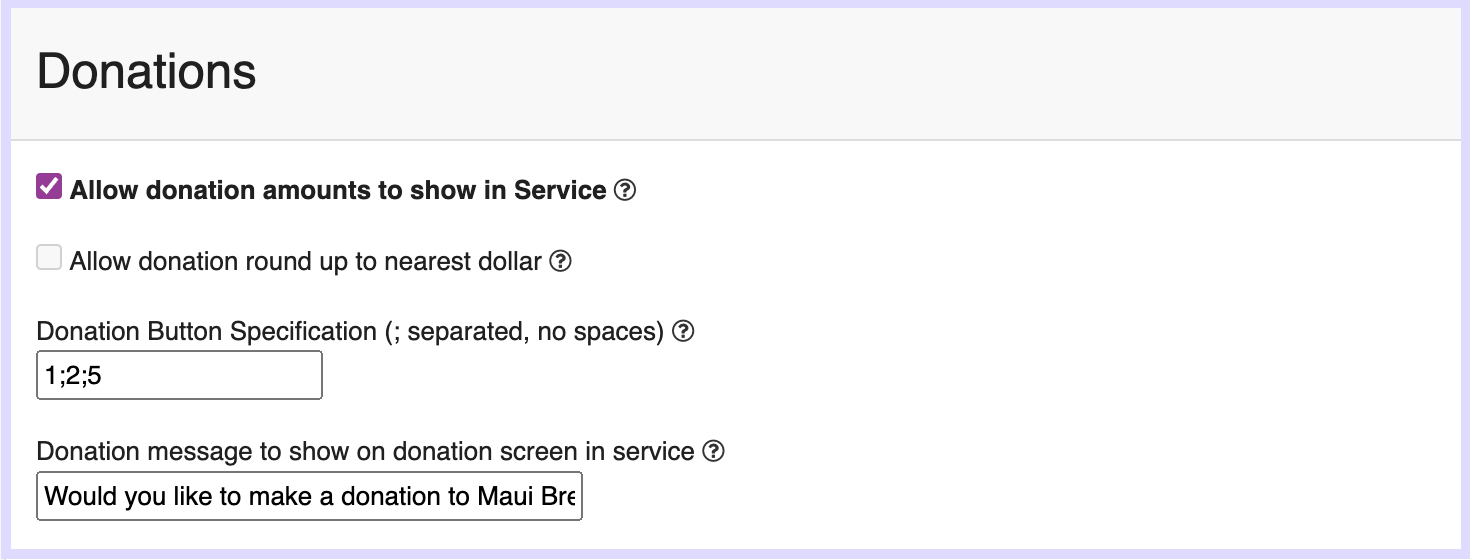
Task: Focus the Donation Button Specification input field
Action: [x=179, y=375]
